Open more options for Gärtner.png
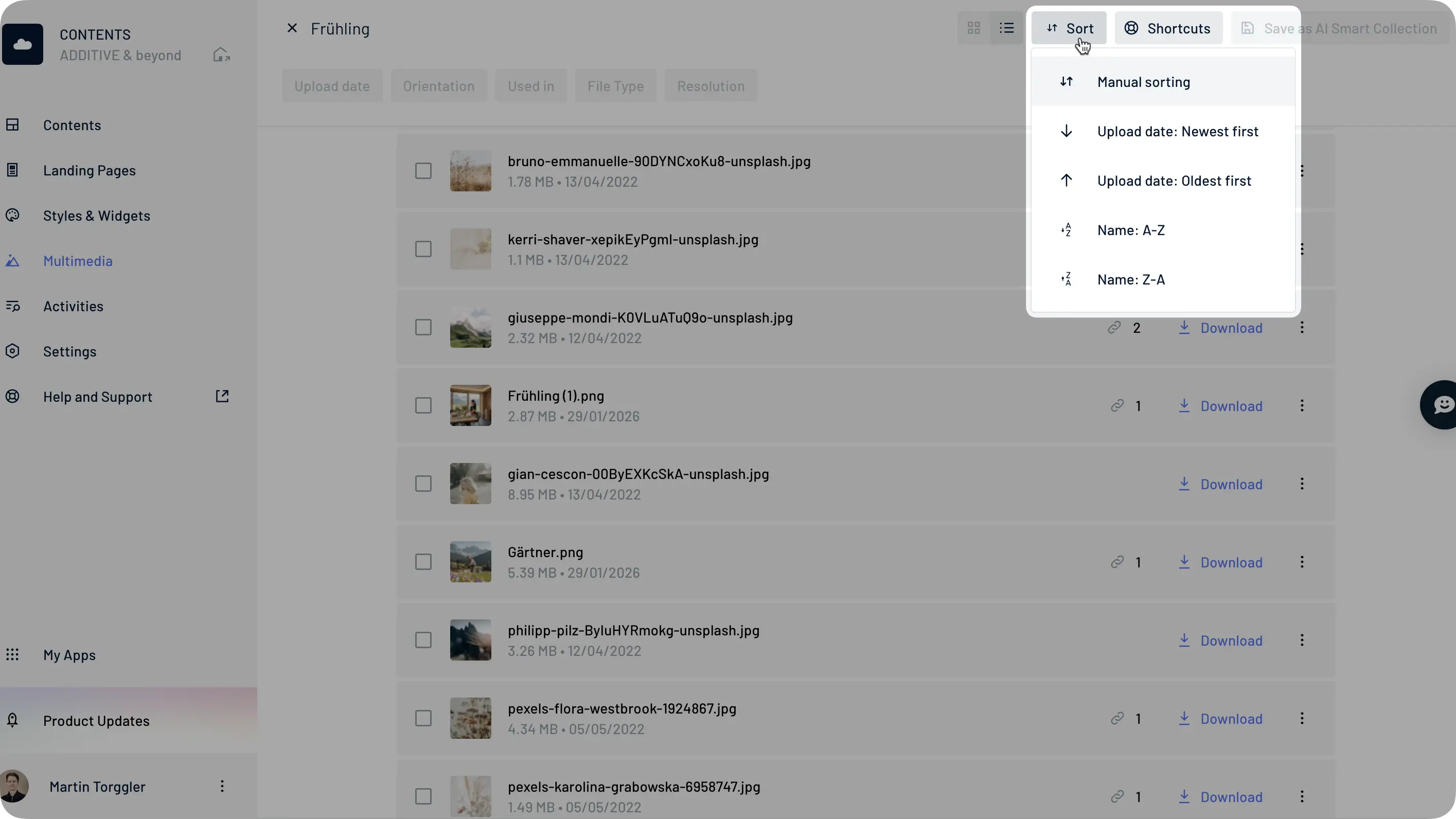Image resolution: width=1456 pixels, height=819 pixels. point(1302,562)
